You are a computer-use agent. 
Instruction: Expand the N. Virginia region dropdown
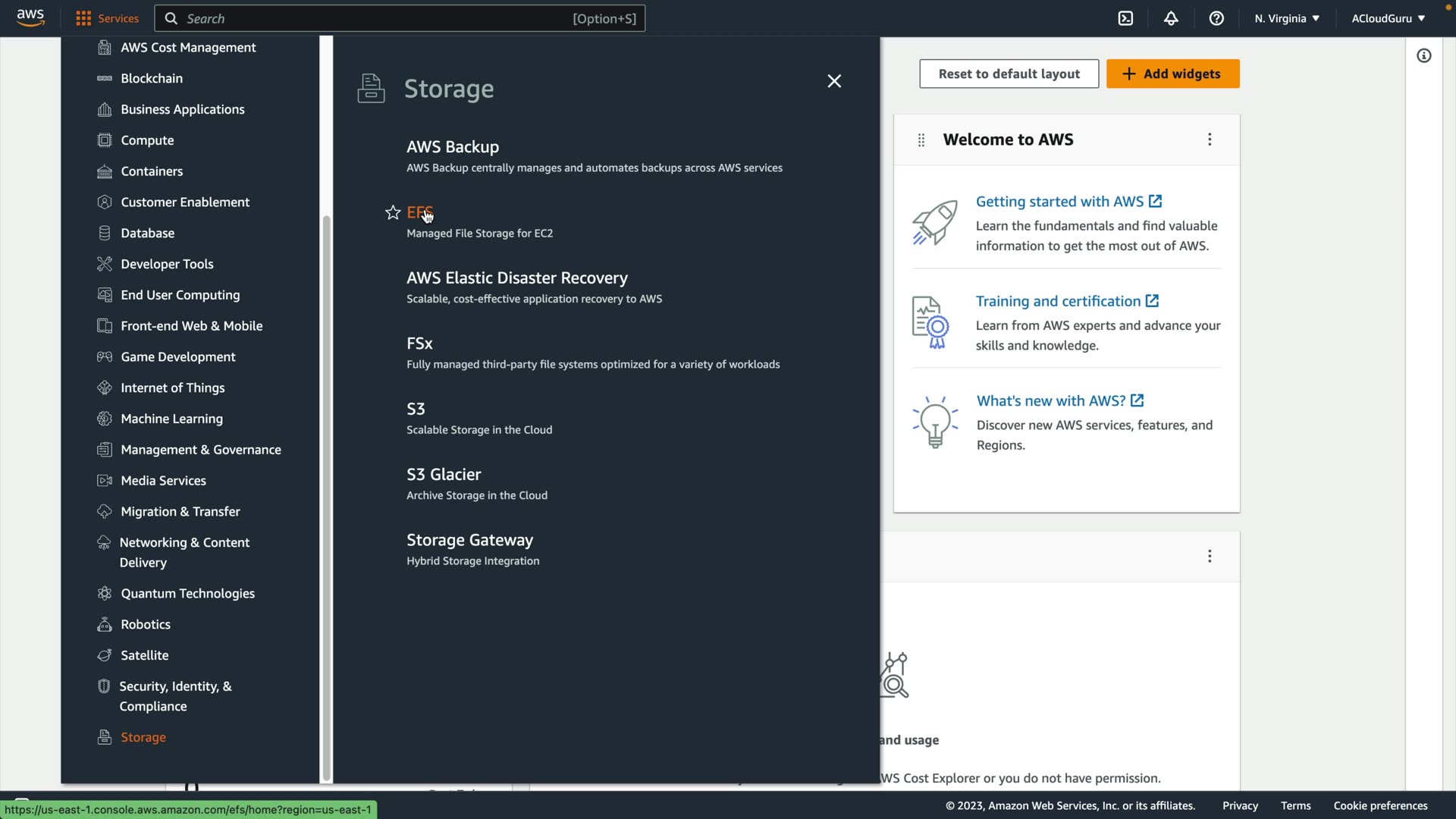pyautogui.click(x=1287, y=18)
